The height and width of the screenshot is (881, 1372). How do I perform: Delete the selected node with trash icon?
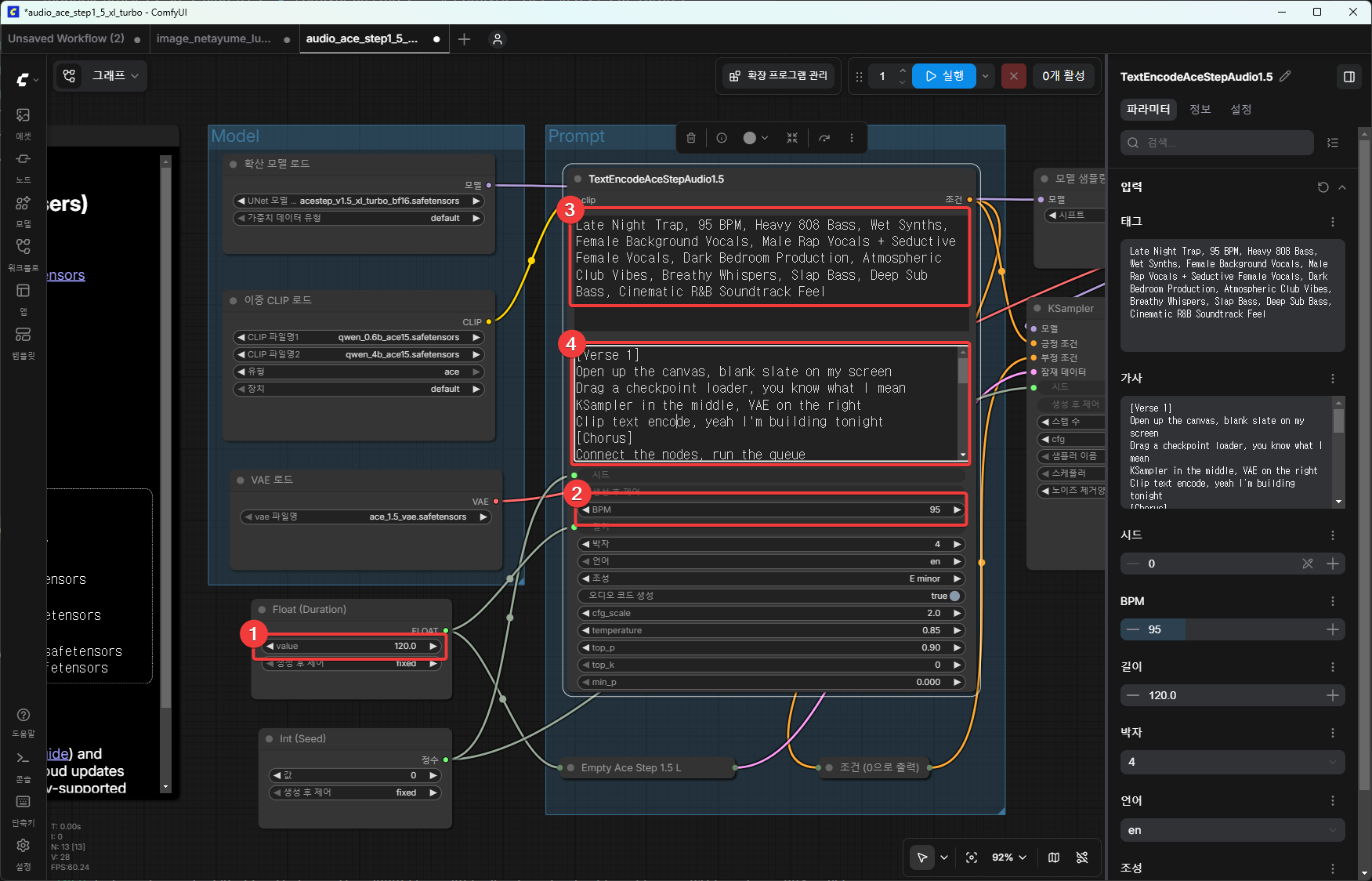691,138
